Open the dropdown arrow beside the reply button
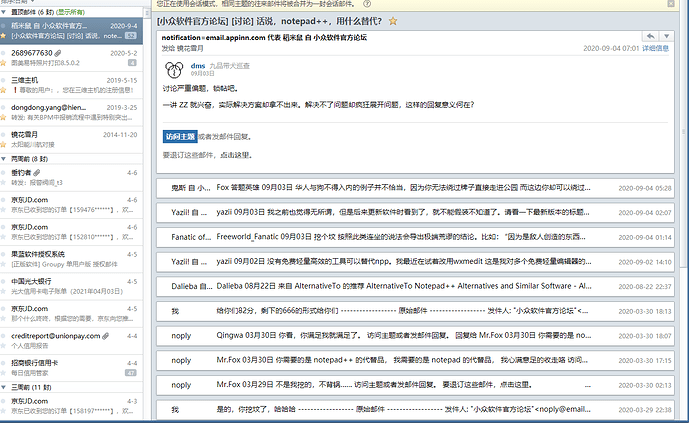Viewport: 689px width, 423px height. 667,36
